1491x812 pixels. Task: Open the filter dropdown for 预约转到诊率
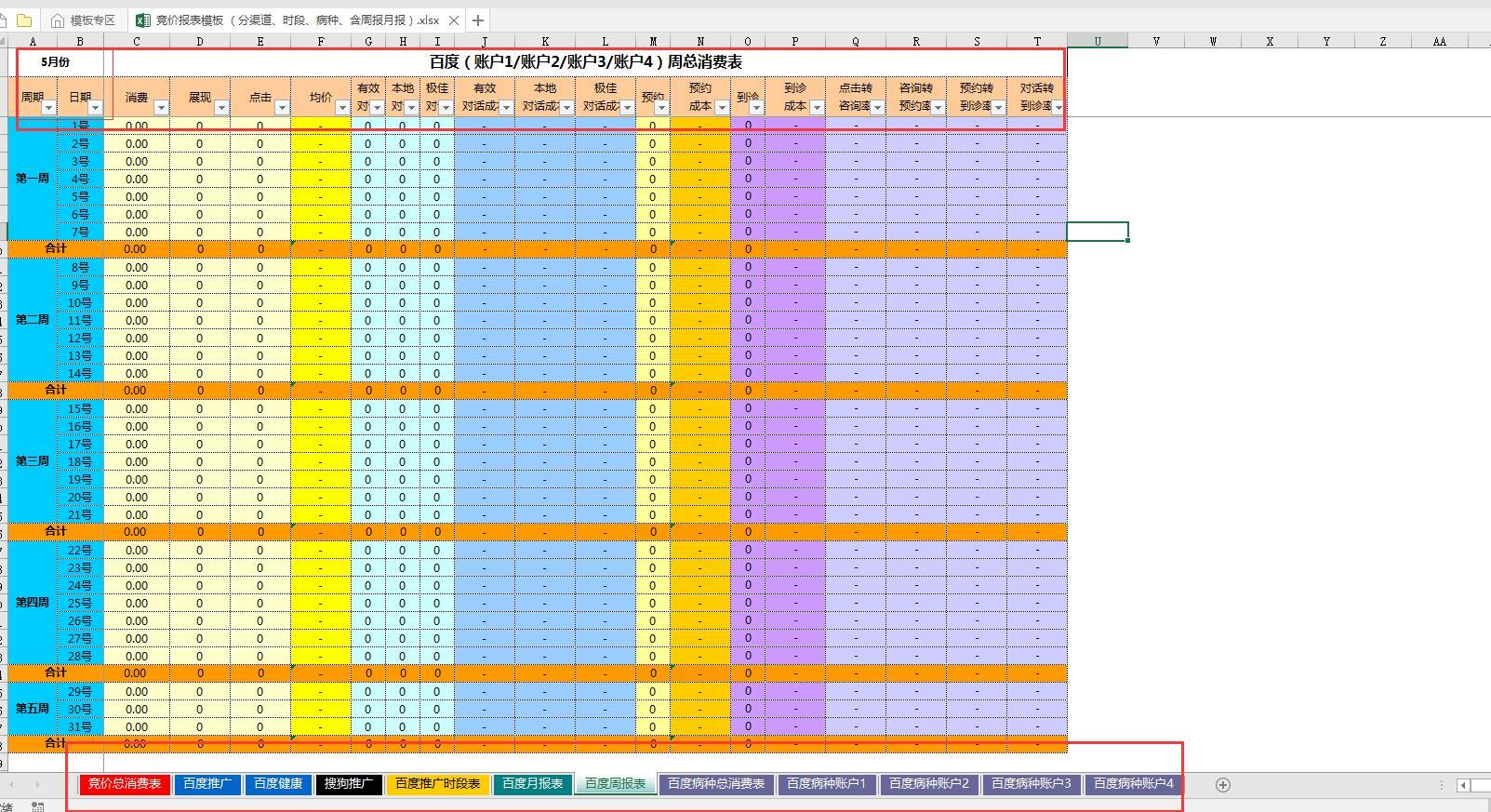click(x=998, y=108)
